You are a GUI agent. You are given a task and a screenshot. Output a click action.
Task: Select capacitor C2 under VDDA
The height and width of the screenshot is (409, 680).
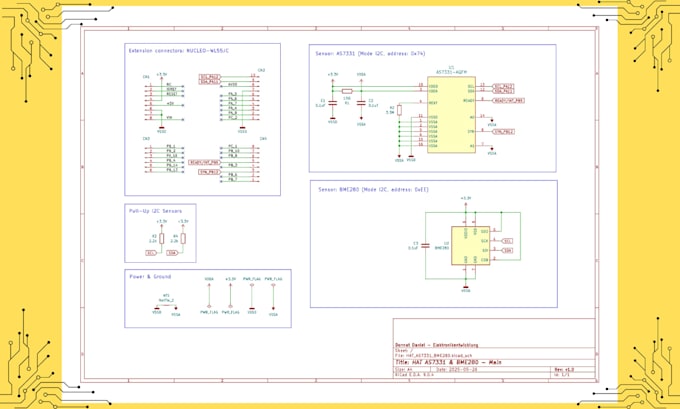[x=361, y=103]
